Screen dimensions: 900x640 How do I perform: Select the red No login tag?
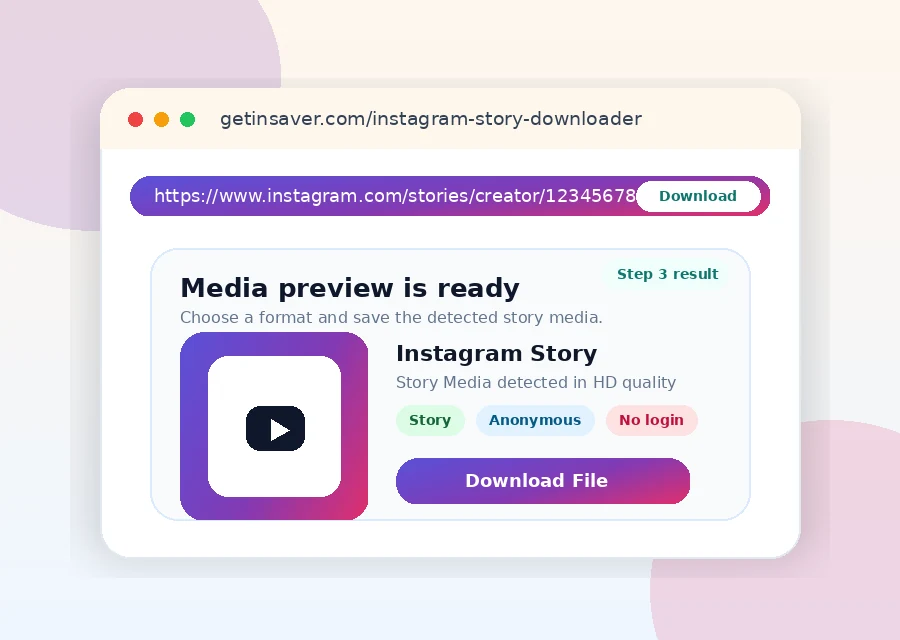tap(651, 420)
